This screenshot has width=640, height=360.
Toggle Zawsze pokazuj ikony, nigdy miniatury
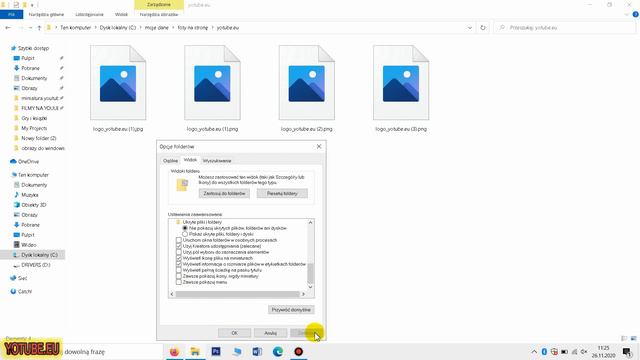point(179,276)
